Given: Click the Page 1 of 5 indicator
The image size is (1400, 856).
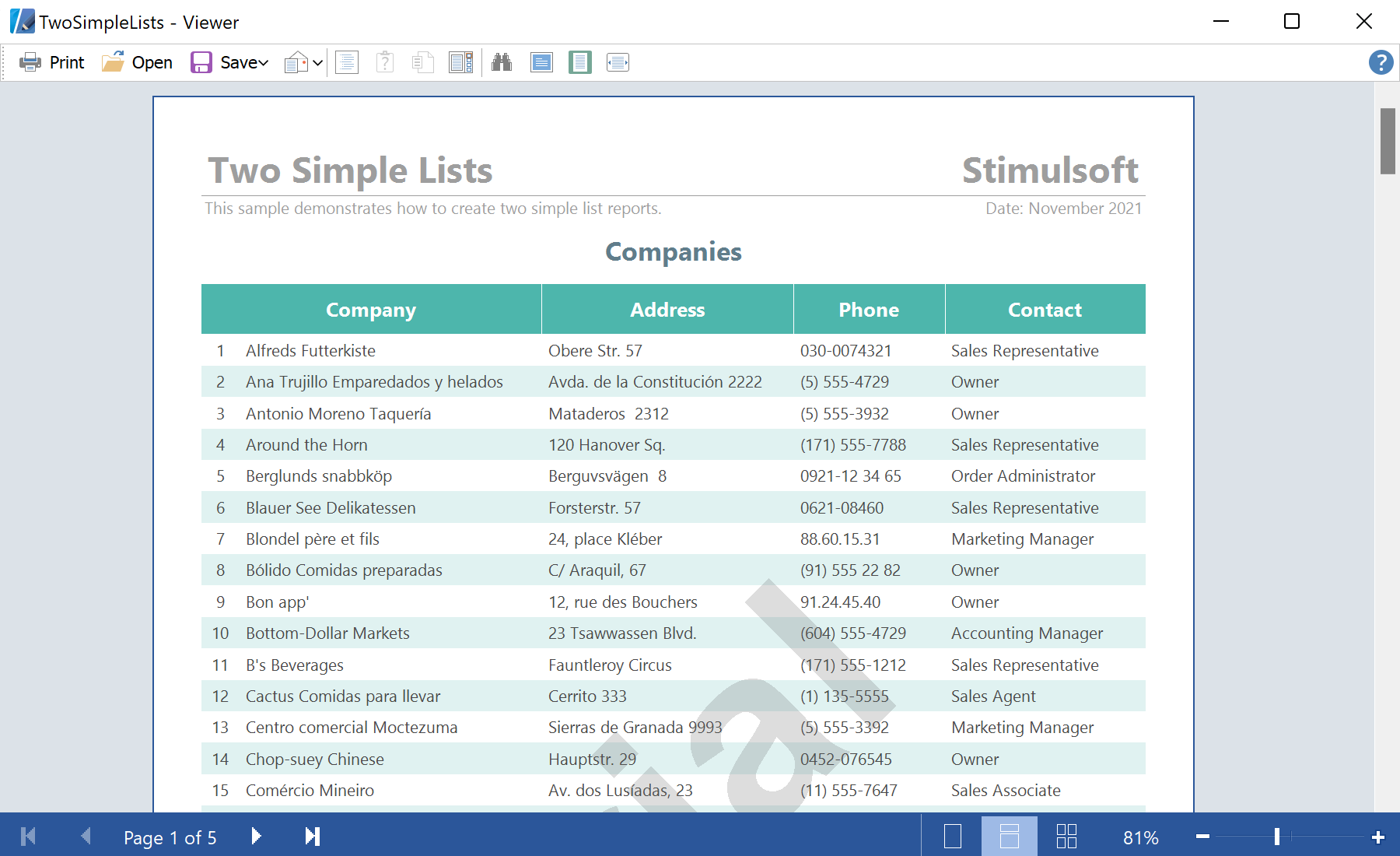Looking at the screenshot, I should (170, 838).
